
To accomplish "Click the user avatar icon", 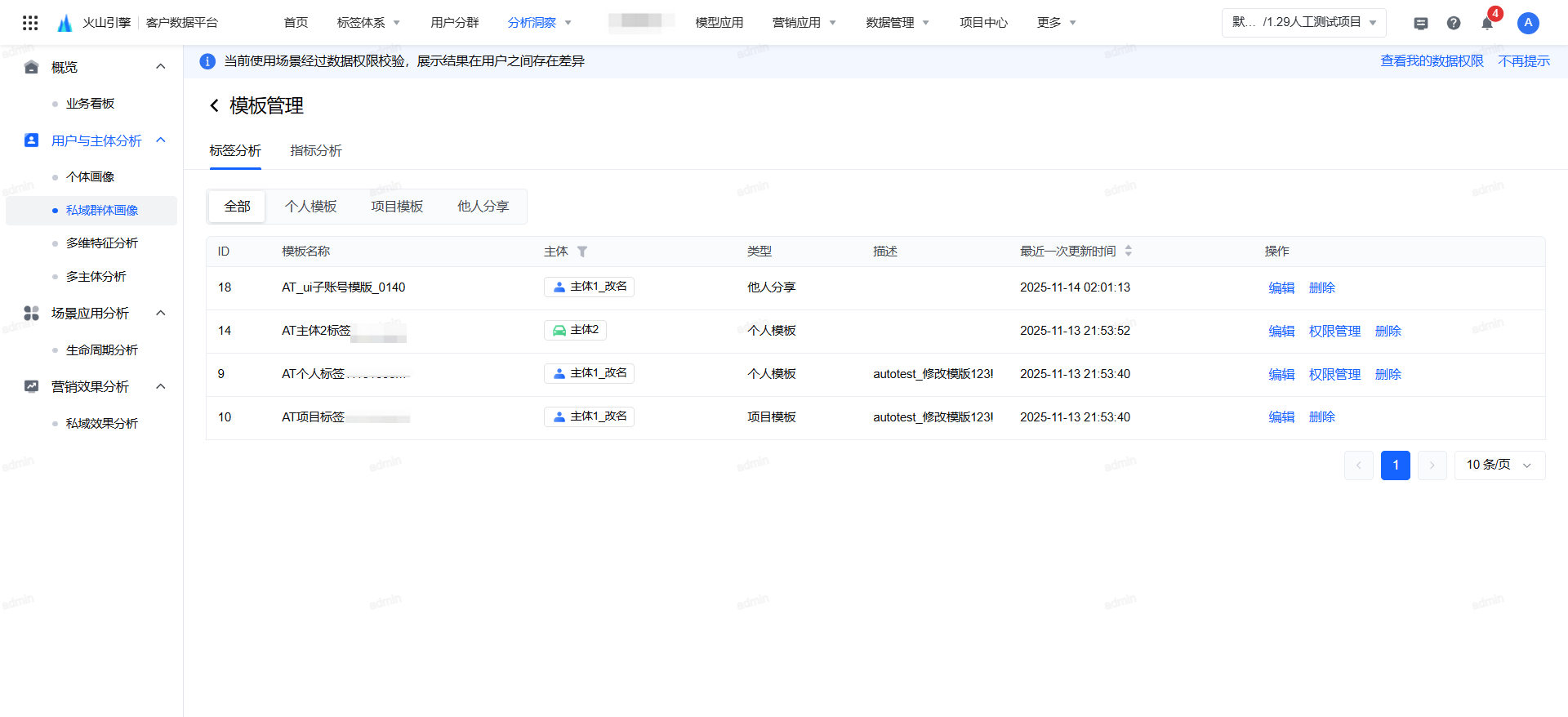I will (x=1528, y=23).
